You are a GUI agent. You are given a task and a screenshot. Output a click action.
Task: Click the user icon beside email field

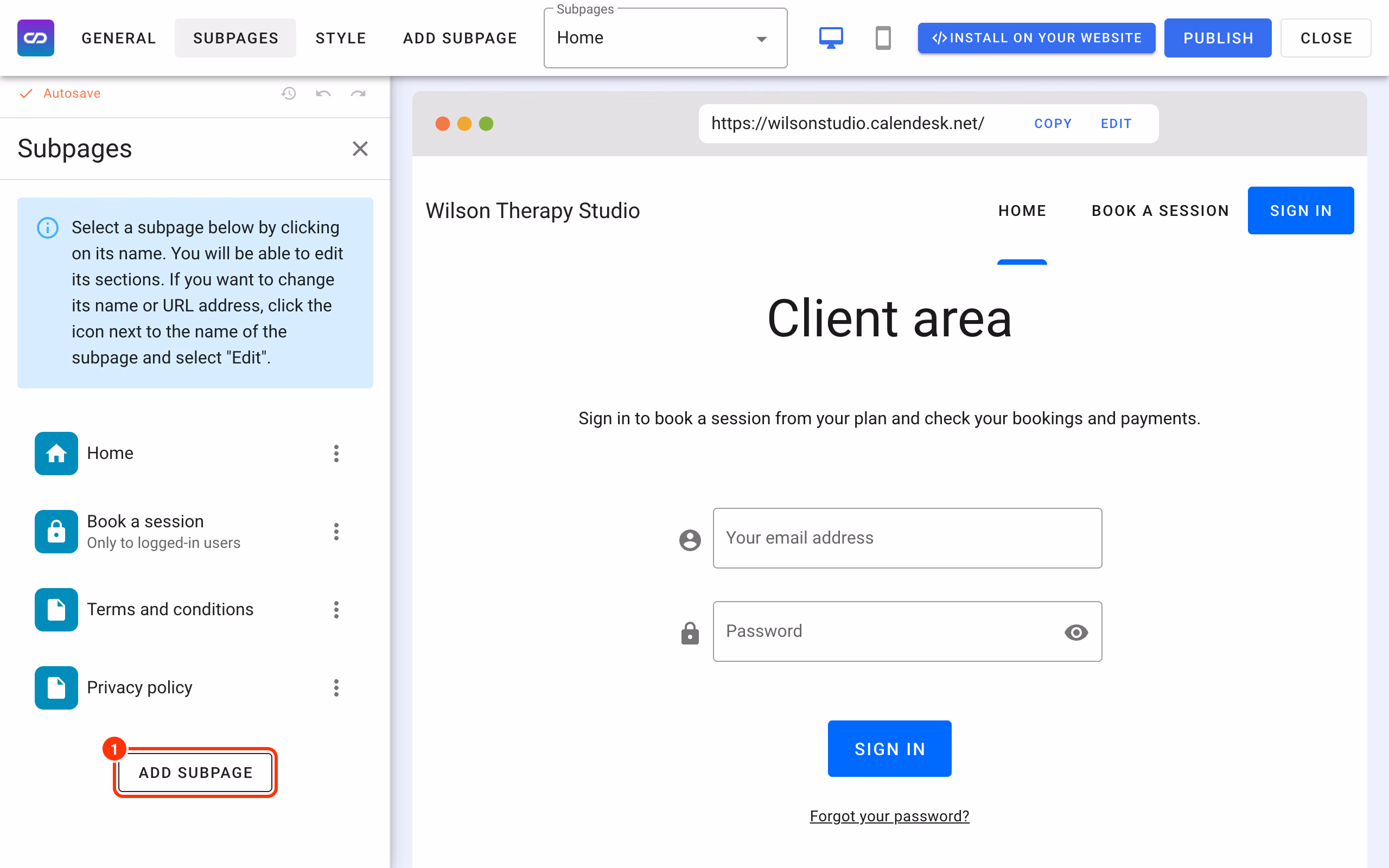tap(690, 540)
